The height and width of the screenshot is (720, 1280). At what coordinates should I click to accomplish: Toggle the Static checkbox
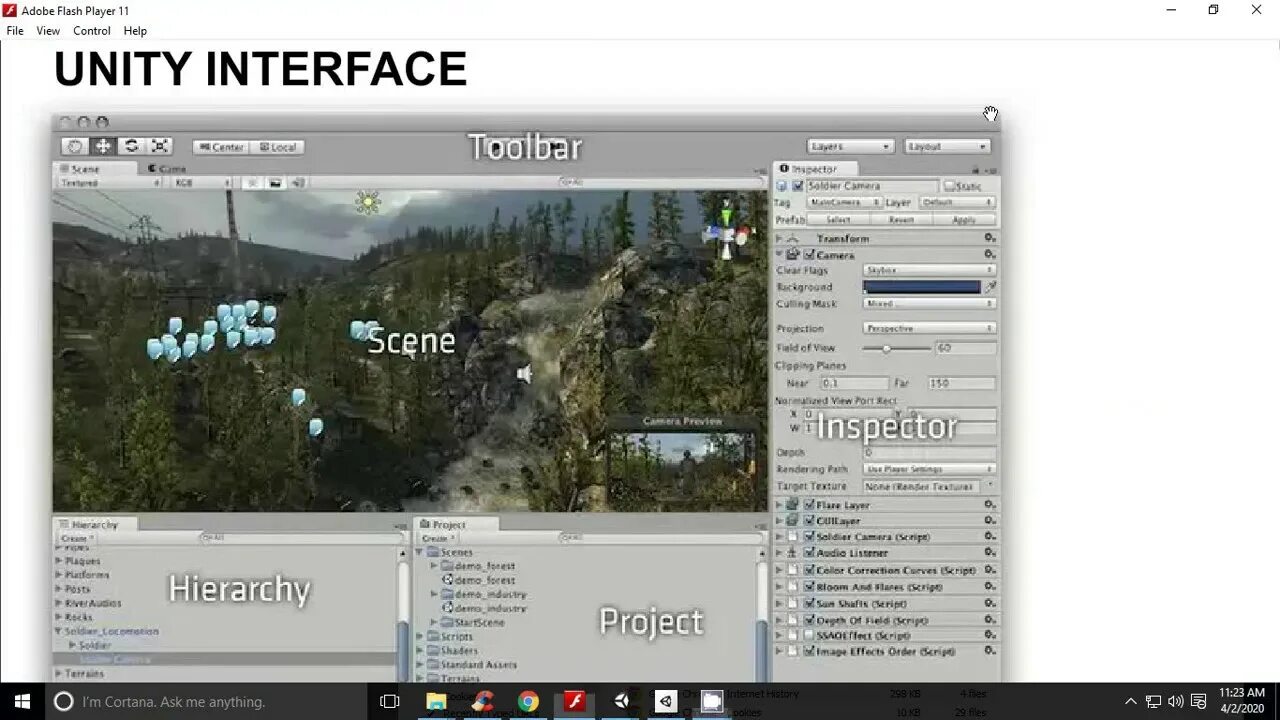[x=949, y=186]
